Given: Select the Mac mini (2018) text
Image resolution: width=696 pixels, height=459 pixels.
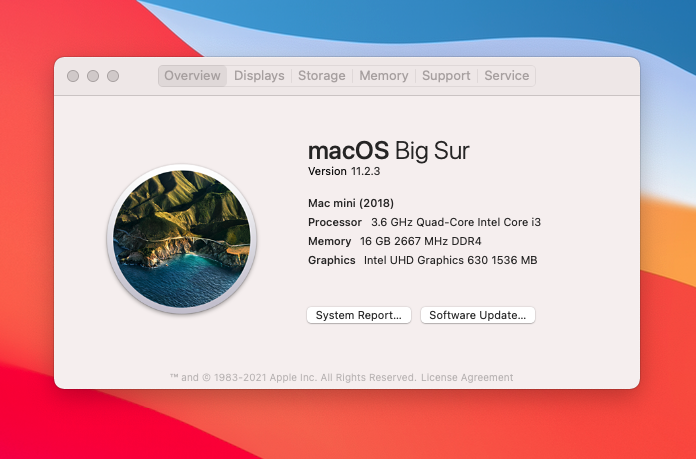Looking at the screenshot, I should click(351, 203).
